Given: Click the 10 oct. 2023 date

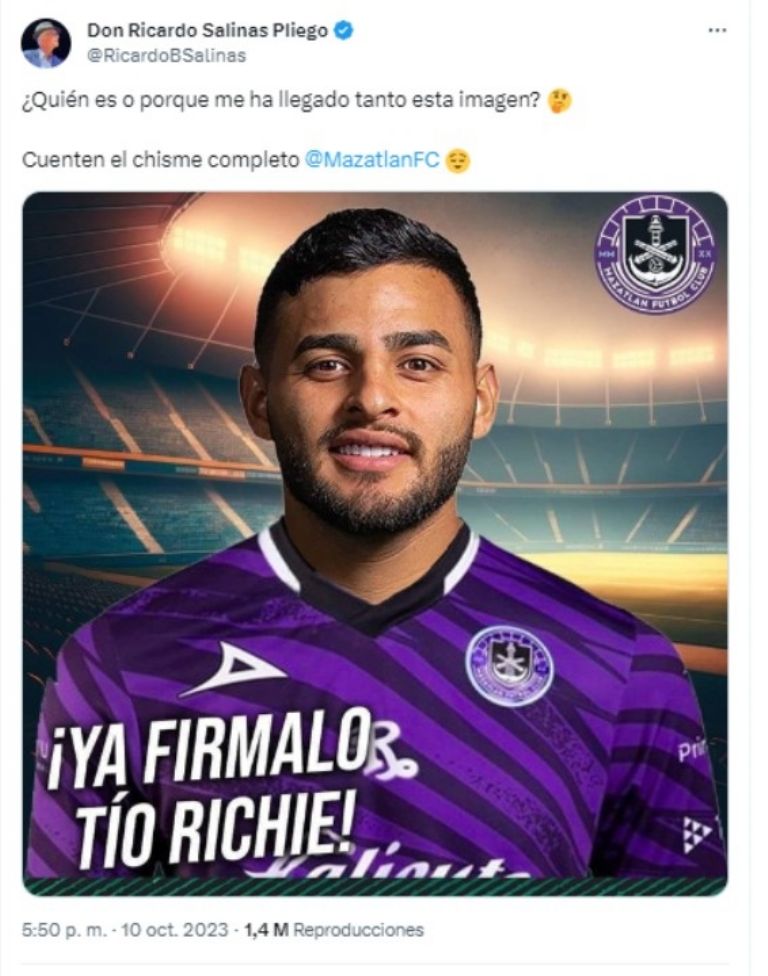Looking at the screenshot, I should click(x=175, y=930).
